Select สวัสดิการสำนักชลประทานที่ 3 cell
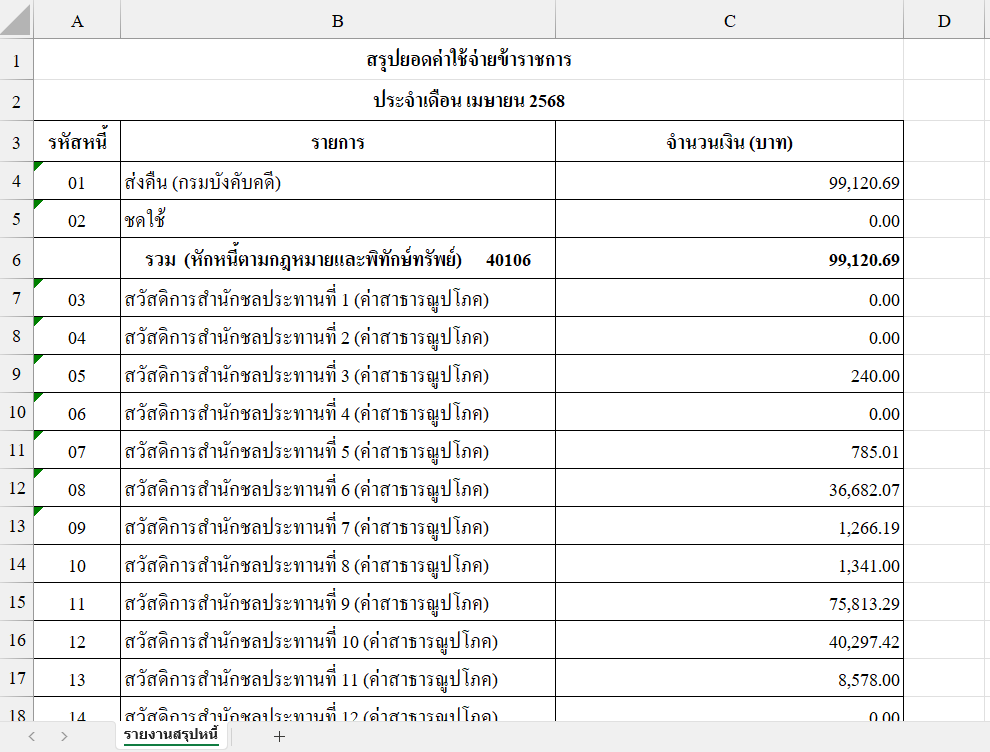990x752 pixels. click(338, 374)
